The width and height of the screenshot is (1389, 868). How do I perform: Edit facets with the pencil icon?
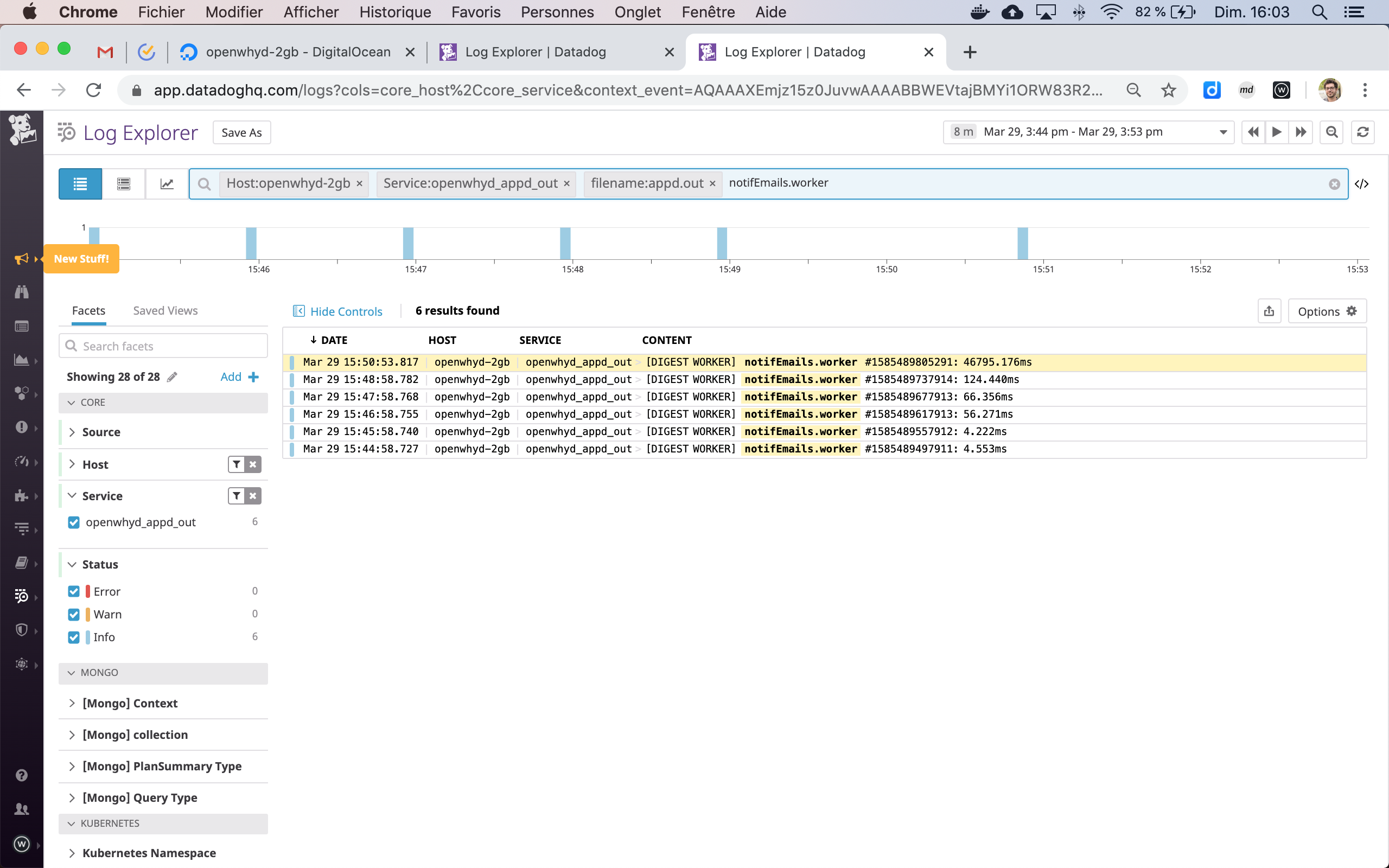172,377
